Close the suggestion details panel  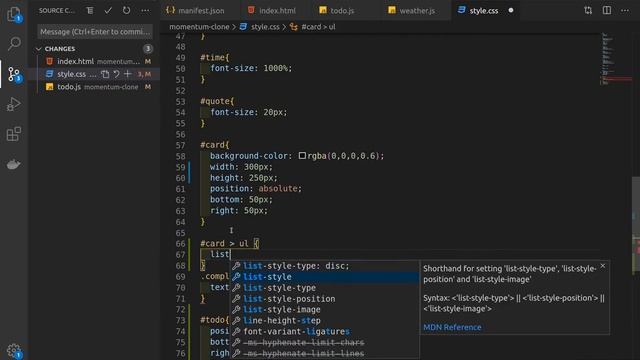click(x=603, y=266)
